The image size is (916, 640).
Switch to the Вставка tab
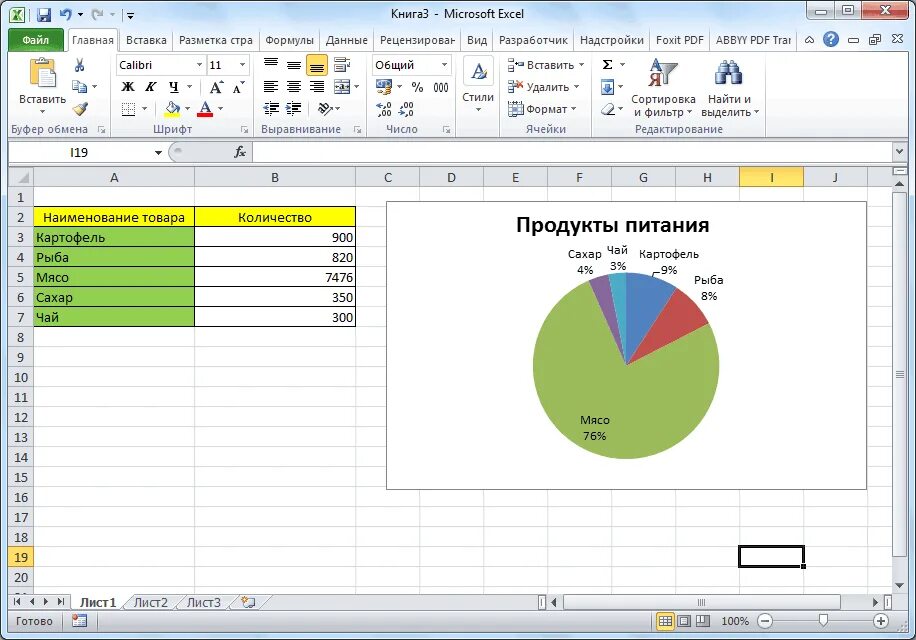pyautogui.click(x=146, y=40)
